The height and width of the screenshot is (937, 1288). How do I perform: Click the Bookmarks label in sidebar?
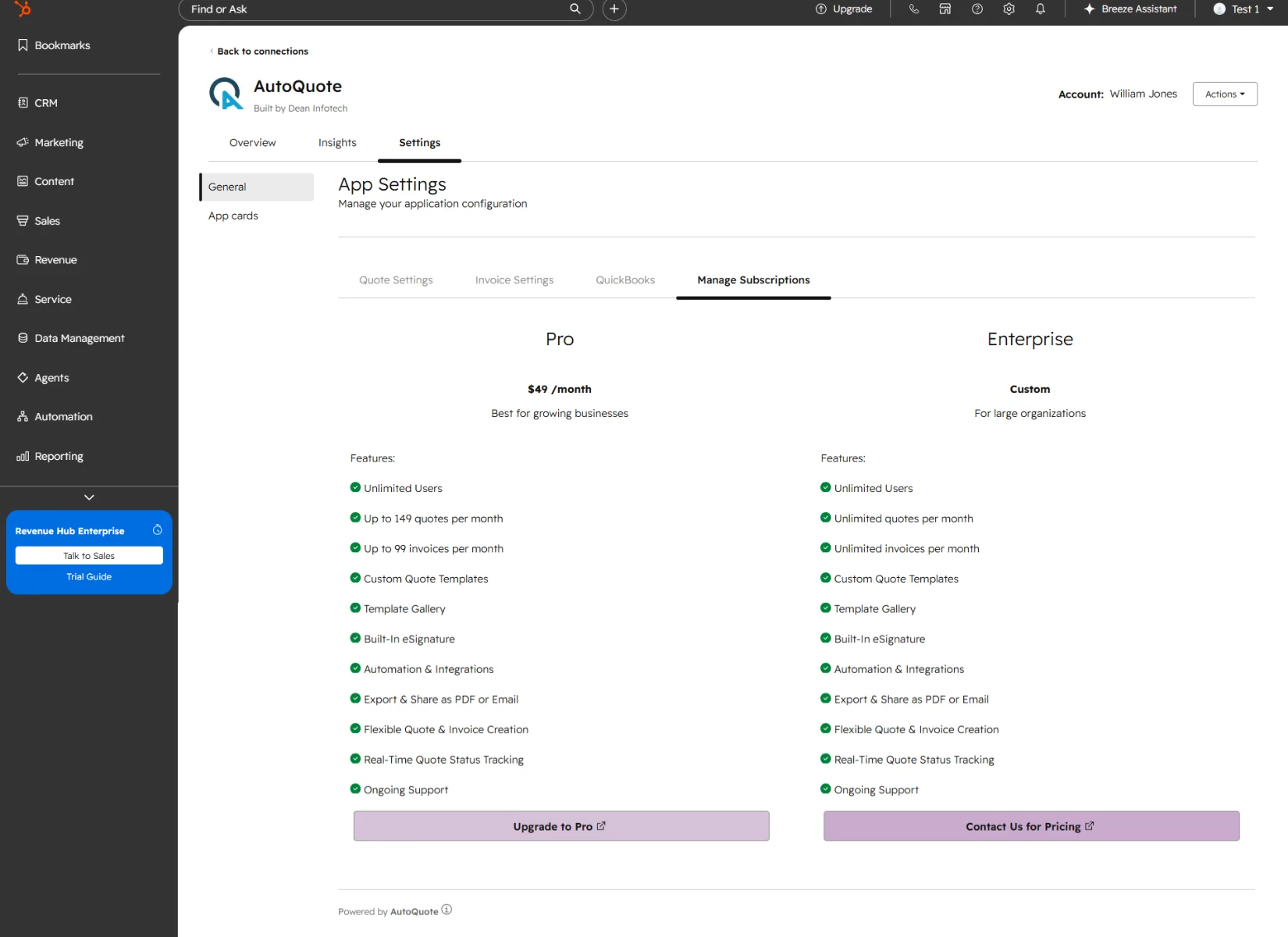[62, 45]
